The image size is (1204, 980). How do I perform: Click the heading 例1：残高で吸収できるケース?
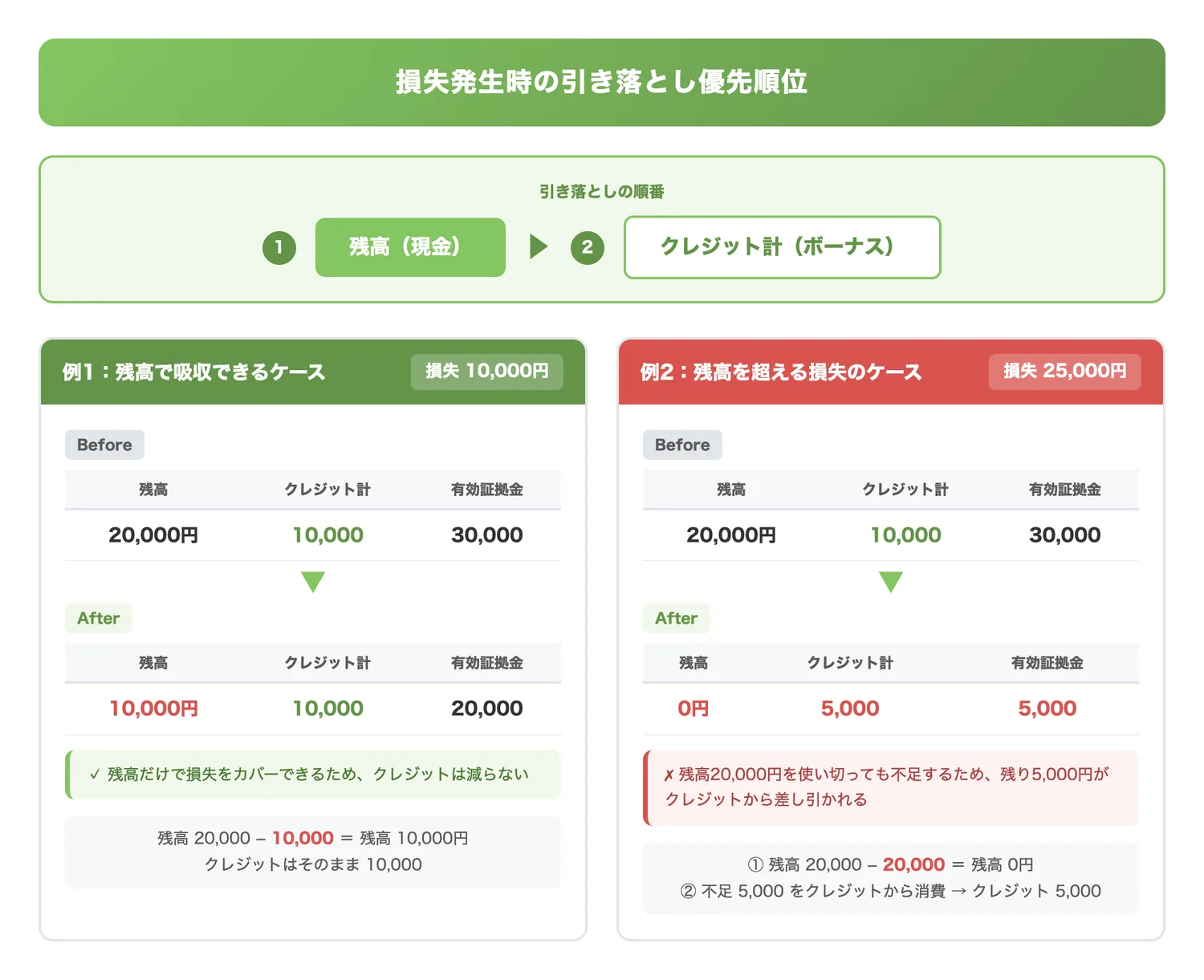point(193,372)
